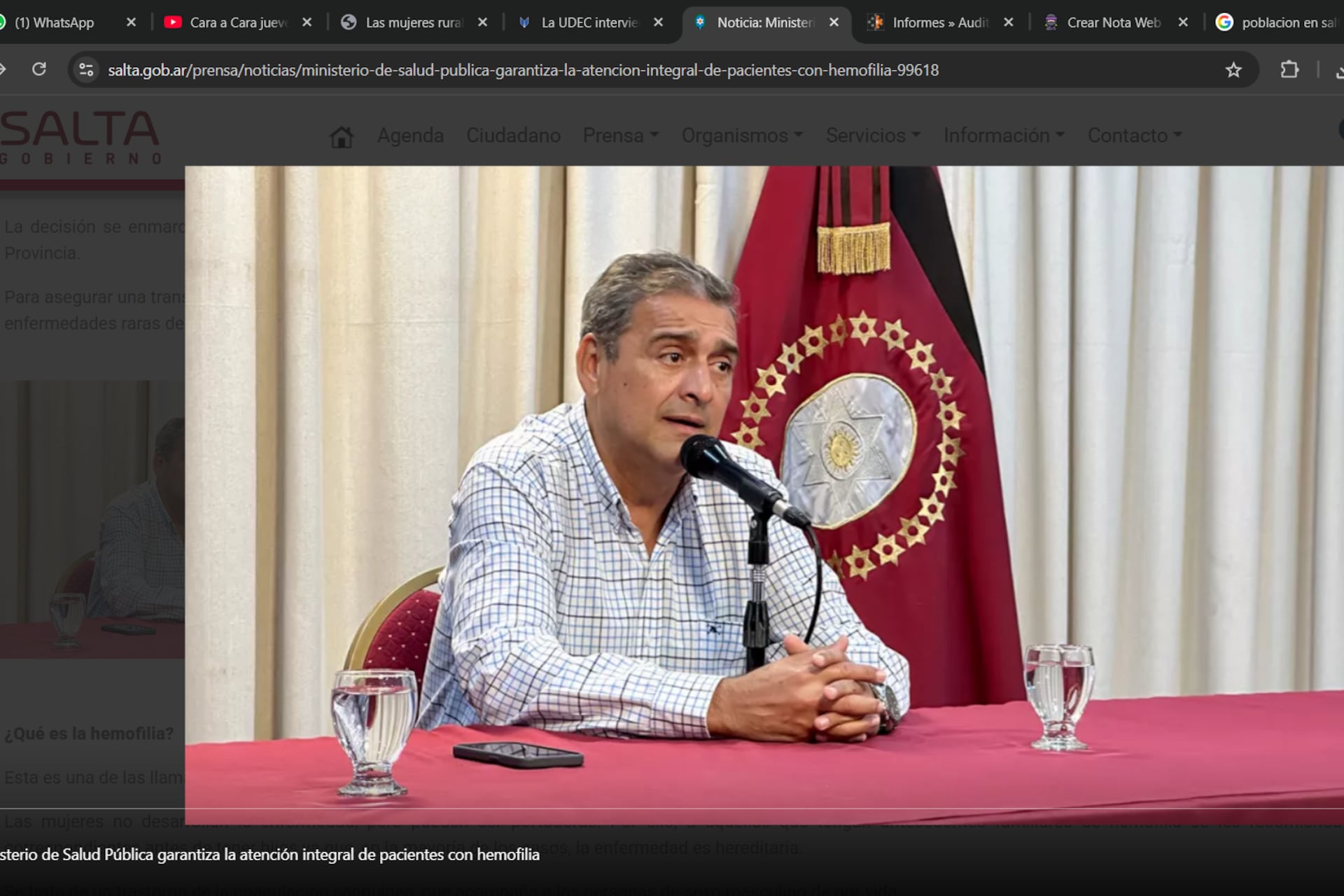
Task: Expand the Prensa dropdown menu
Action: 621,135
